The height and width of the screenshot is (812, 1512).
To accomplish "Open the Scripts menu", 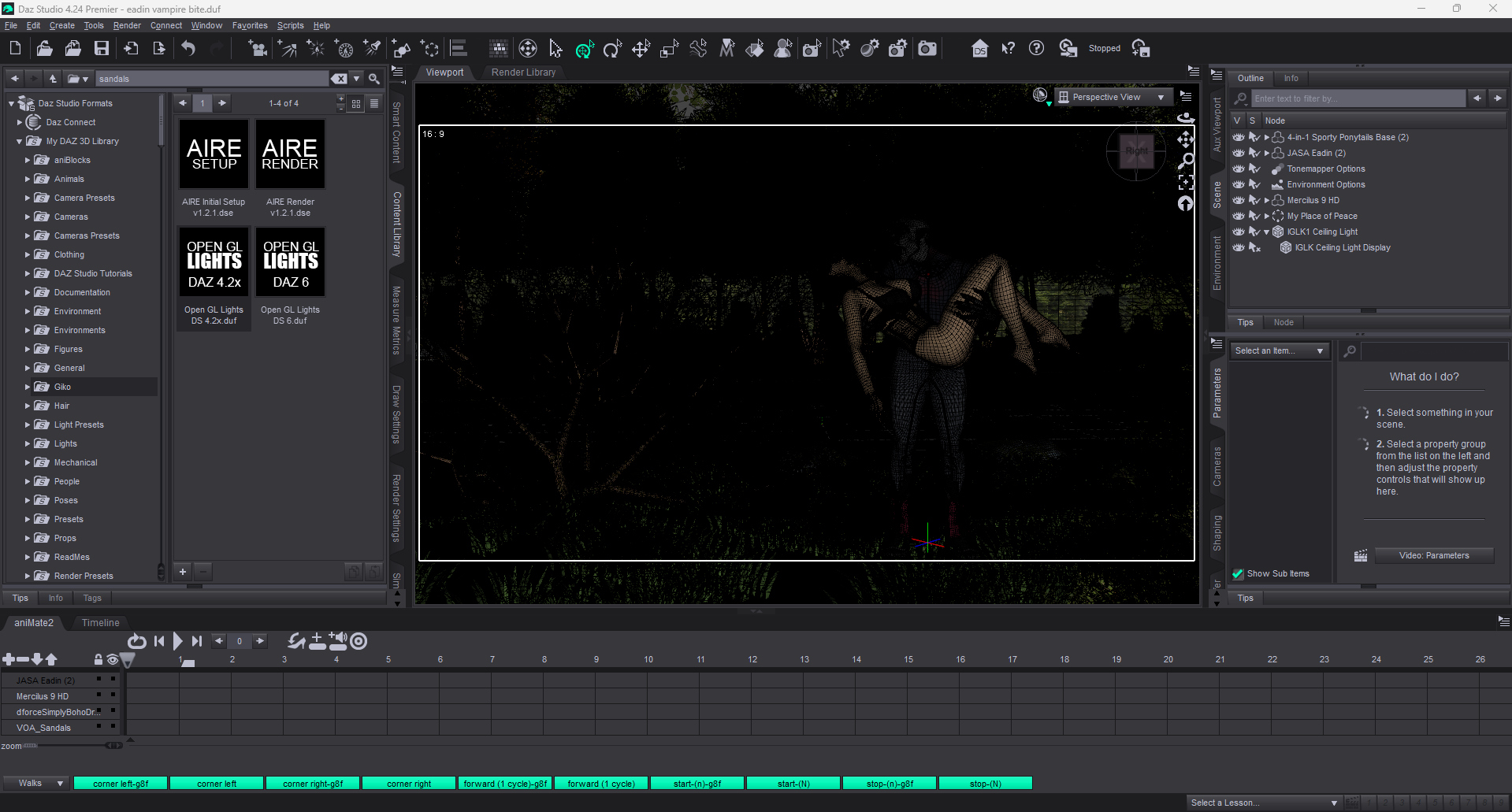I will tap(290, 25).
